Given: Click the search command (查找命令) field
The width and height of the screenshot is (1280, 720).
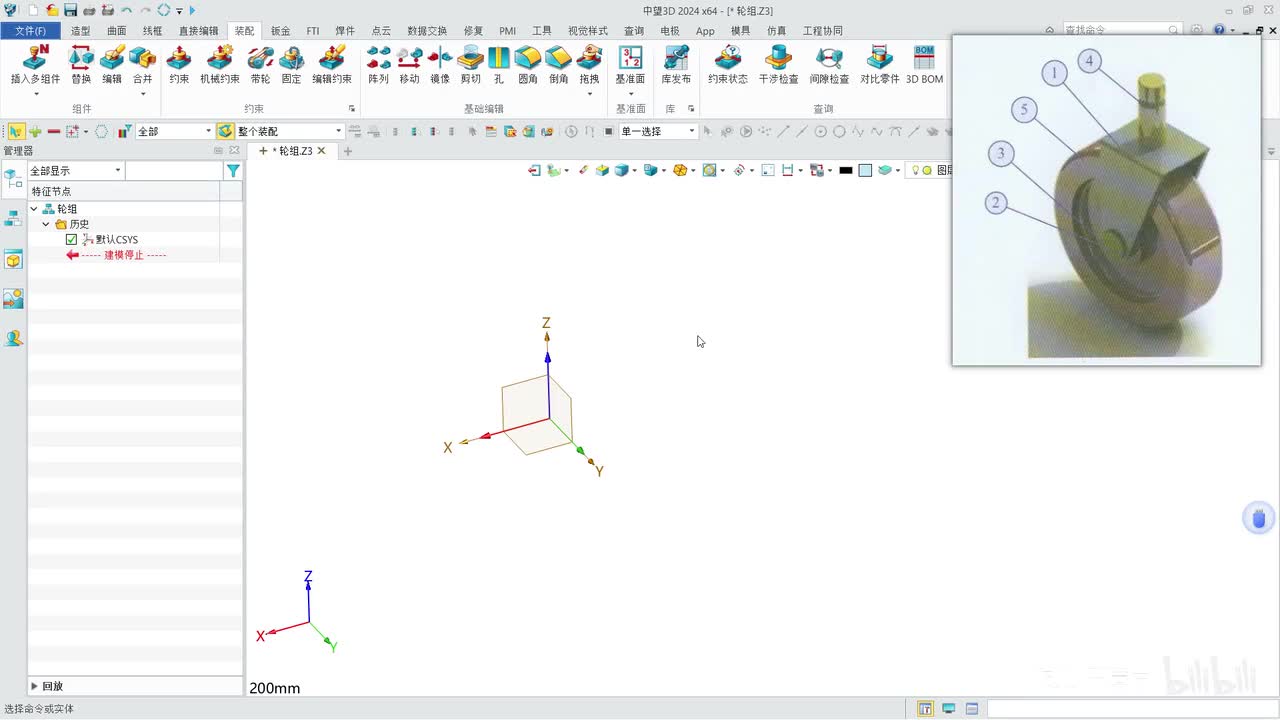Looking at the screenshot, I should [x=1122, y=31].
